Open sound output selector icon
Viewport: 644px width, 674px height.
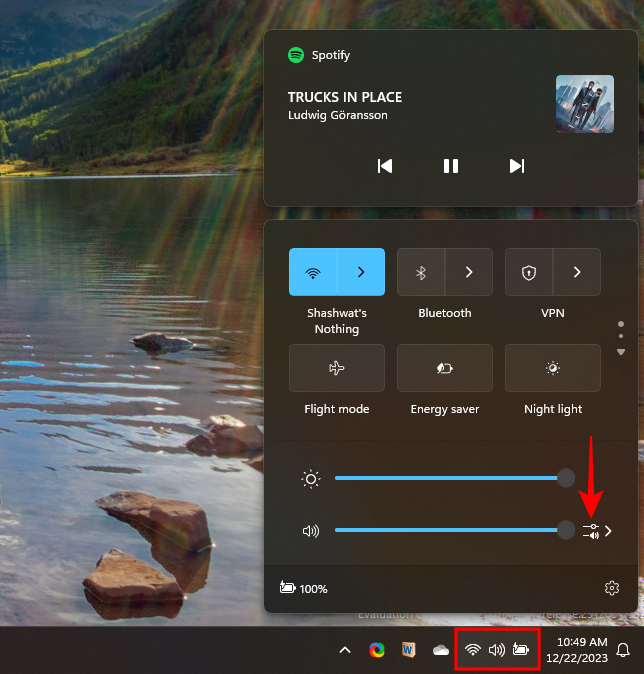pos(592,531)
